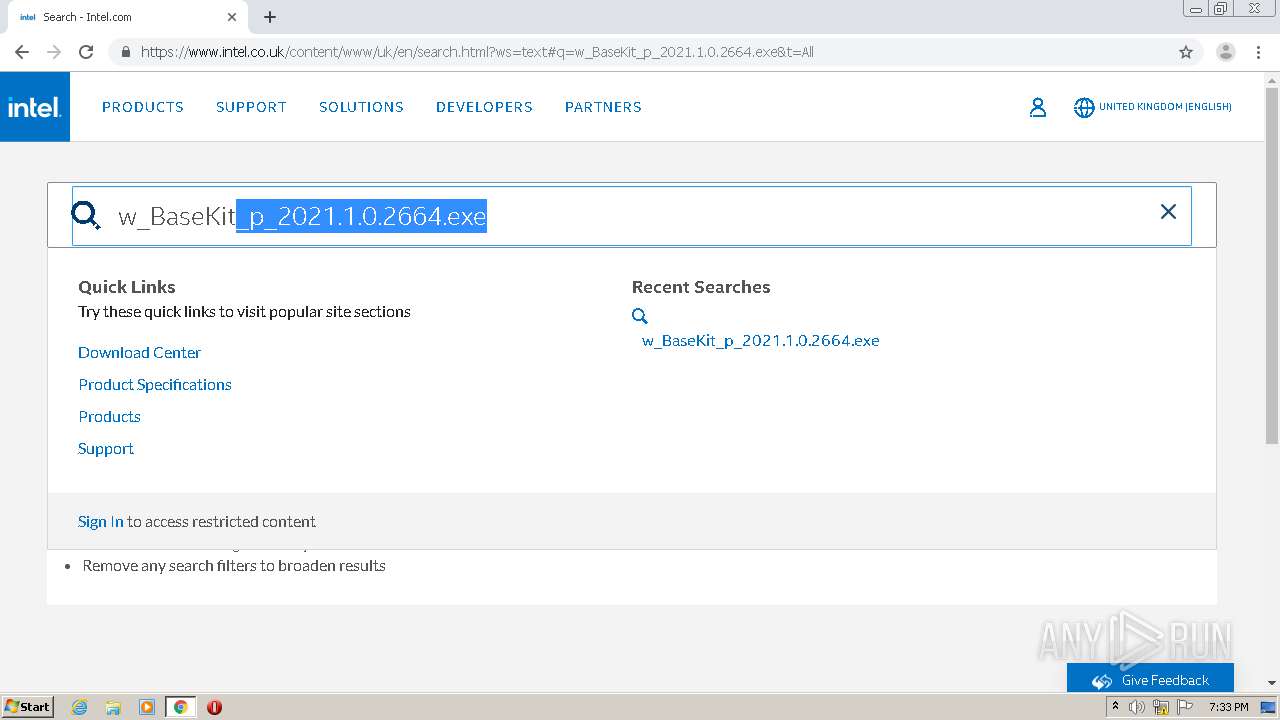Click scrollbar down arrow

coord(1272,683)
